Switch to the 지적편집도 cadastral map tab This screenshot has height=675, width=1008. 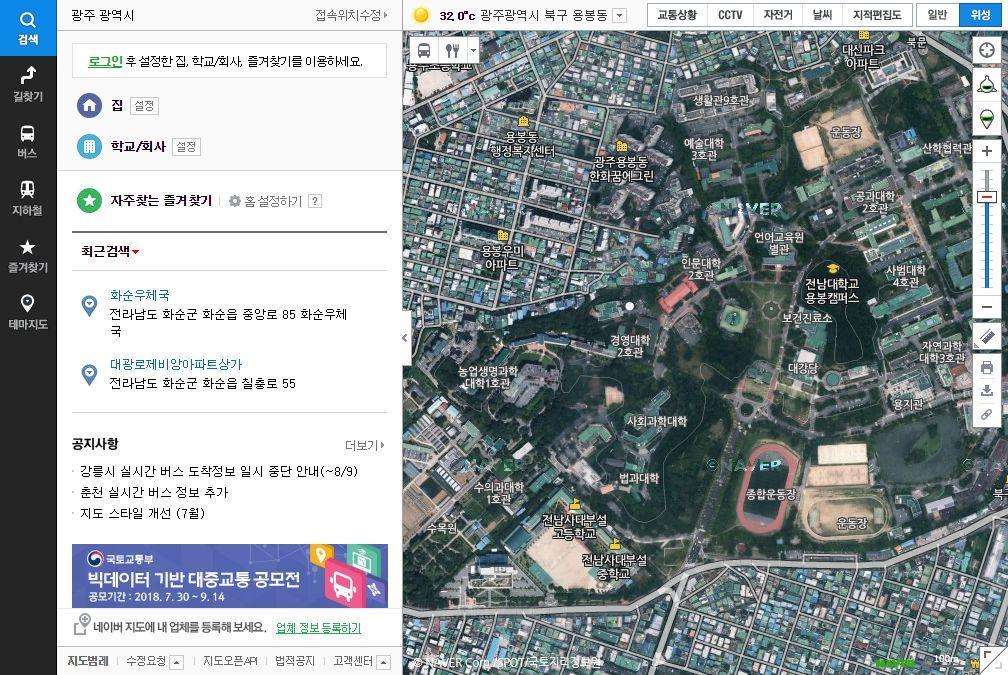pos(886,15)
